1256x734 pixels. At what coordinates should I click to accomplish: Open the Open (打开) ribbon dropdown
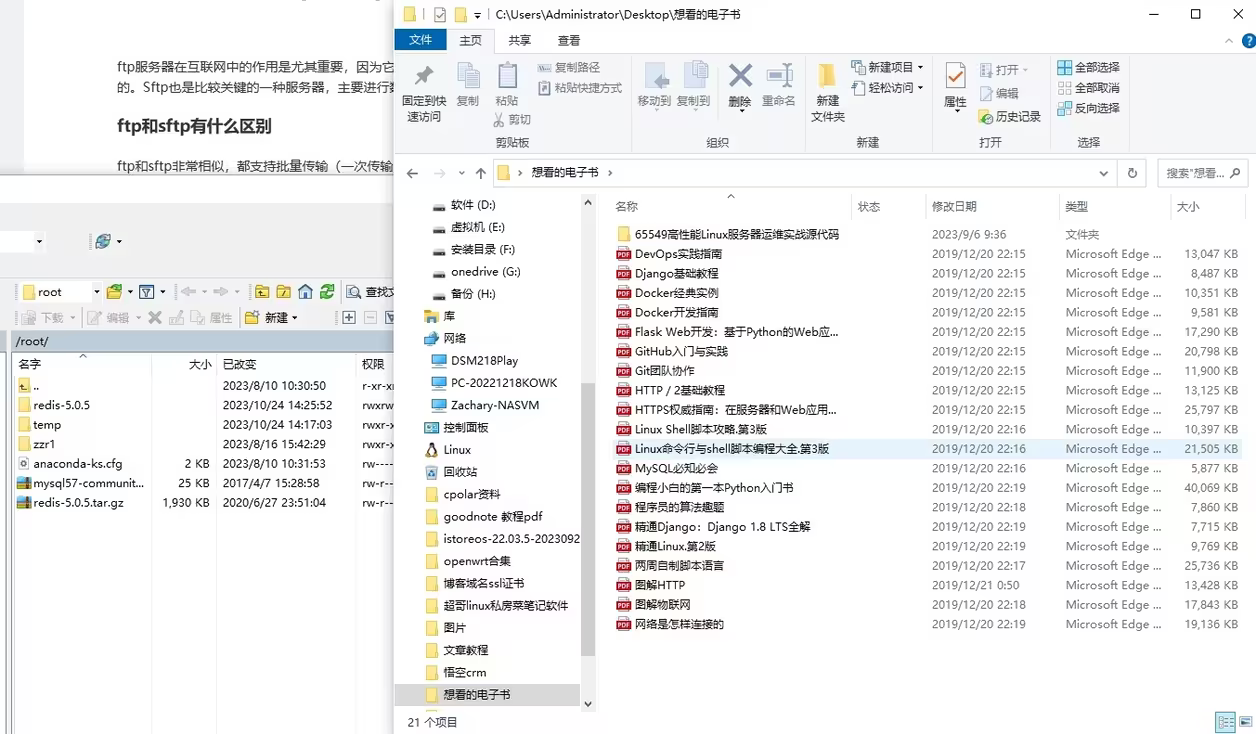(1003, 69)
